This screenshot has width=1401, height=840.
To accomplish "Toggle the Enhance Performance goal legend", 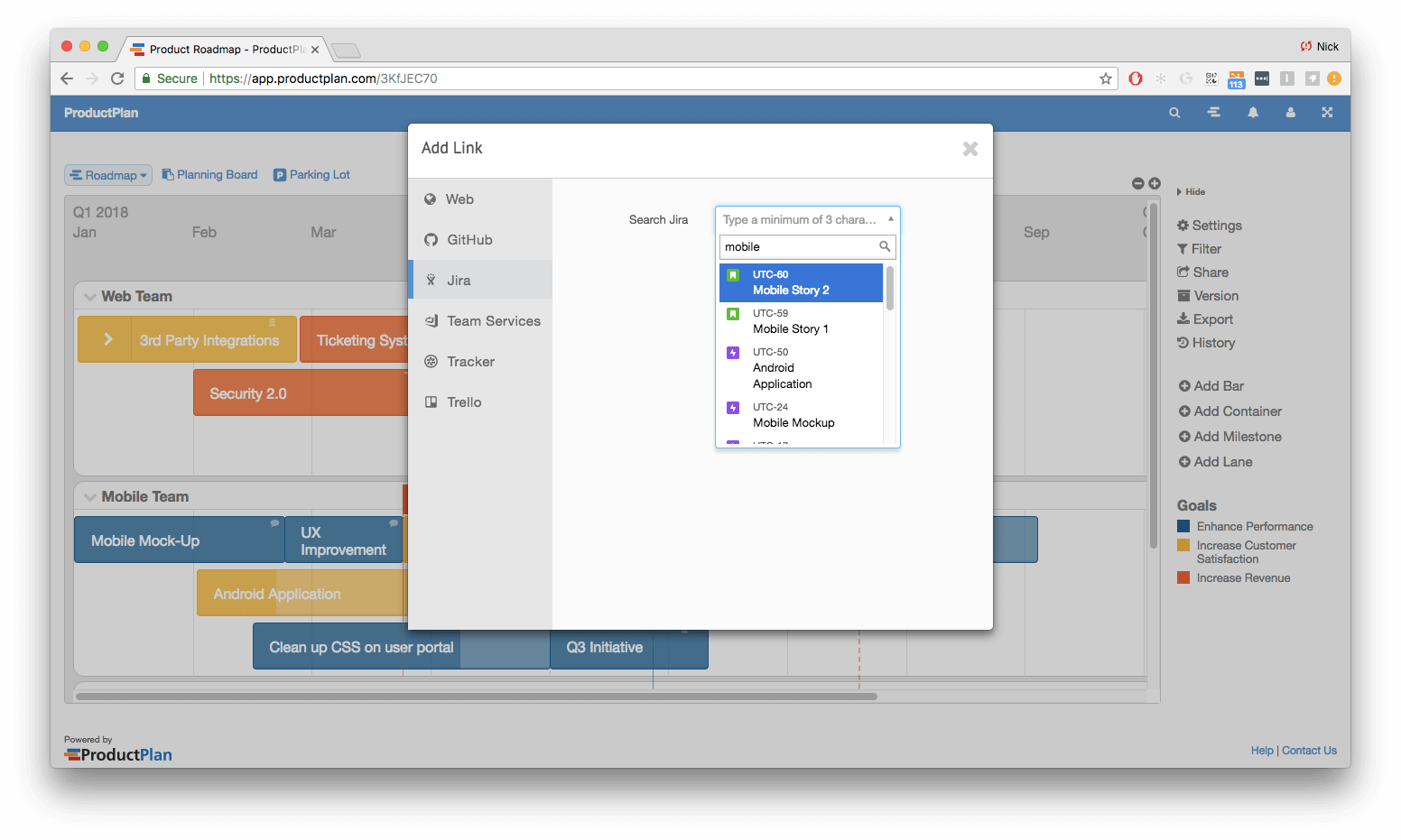I will click(1184, 525).
